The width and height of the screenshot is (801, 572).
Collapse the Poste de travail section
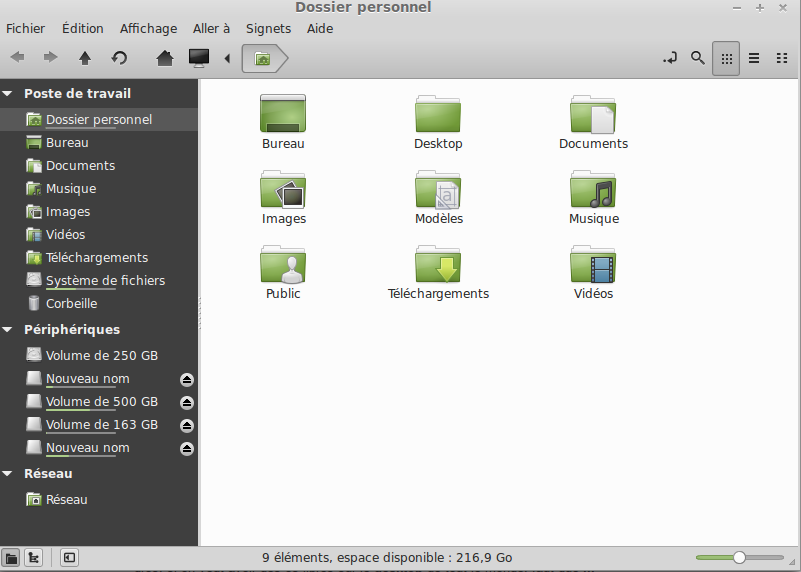[7, 93]
